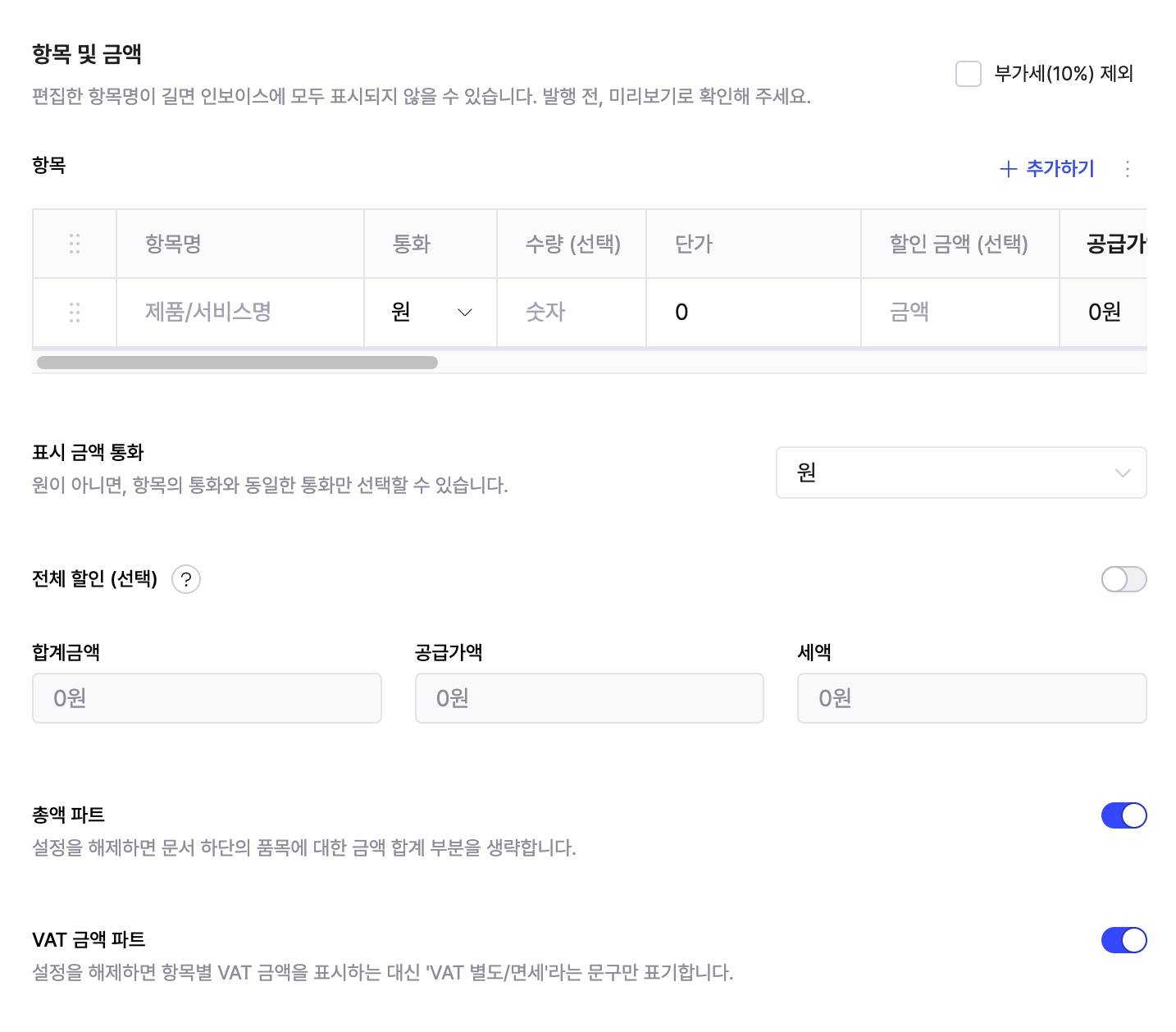Image resolution: width=1176 pixels, height=1032 pixels.
Task: Check the 부가세(10%) 제외 checkbox
Action: click(x=969, y=74)
